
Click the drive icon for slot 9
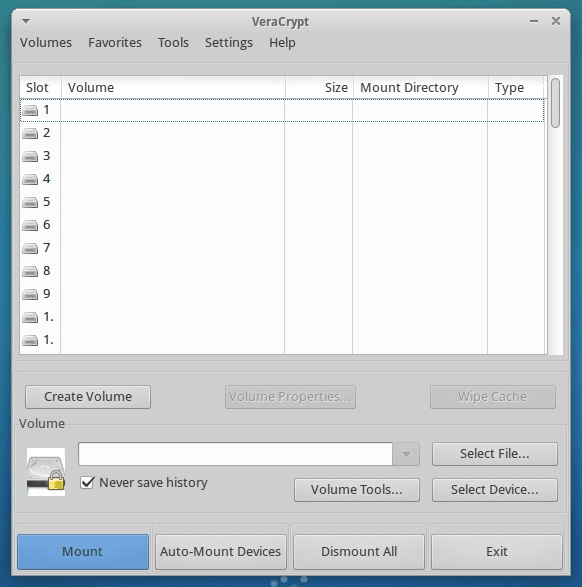(x=30, y=294)
